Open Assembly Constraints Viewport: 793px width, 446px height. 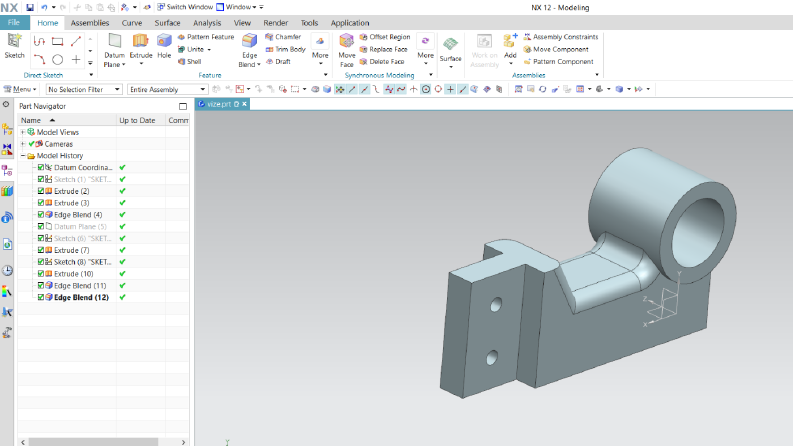click(x=560, y=37)
